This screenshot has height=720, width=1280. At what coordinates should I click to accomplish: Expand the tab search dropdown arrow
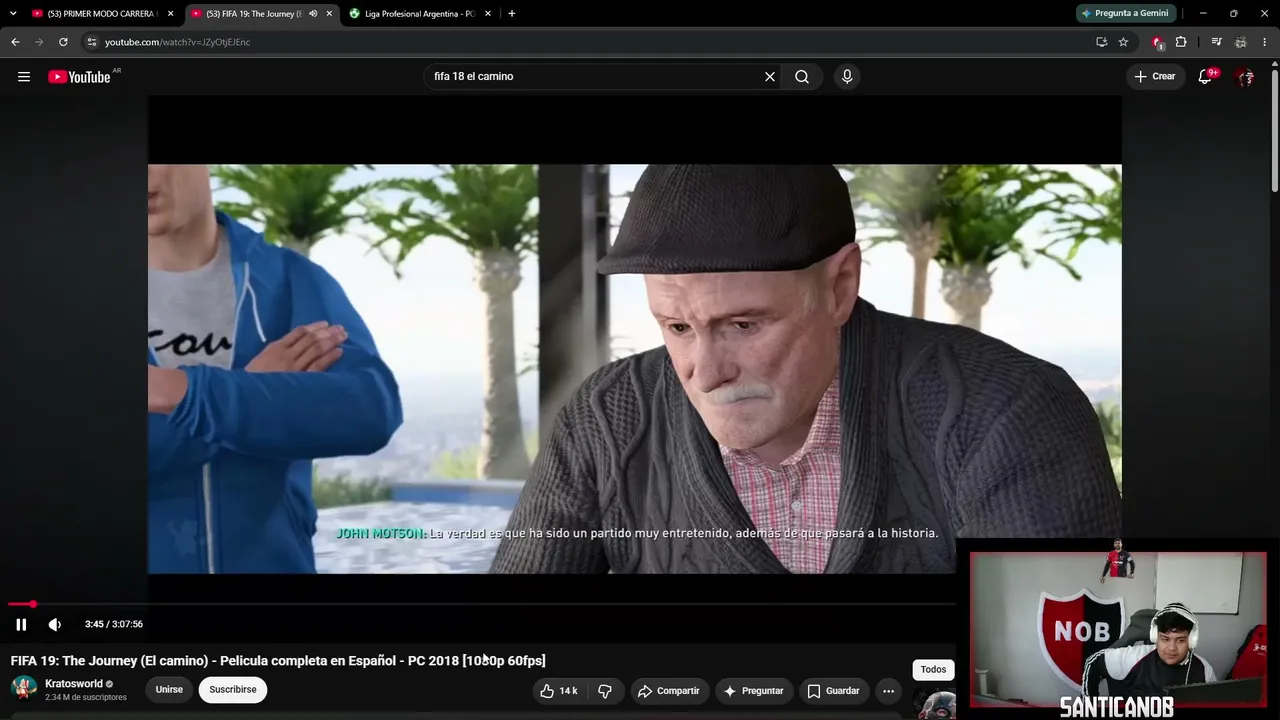click(x=13, y=14)
